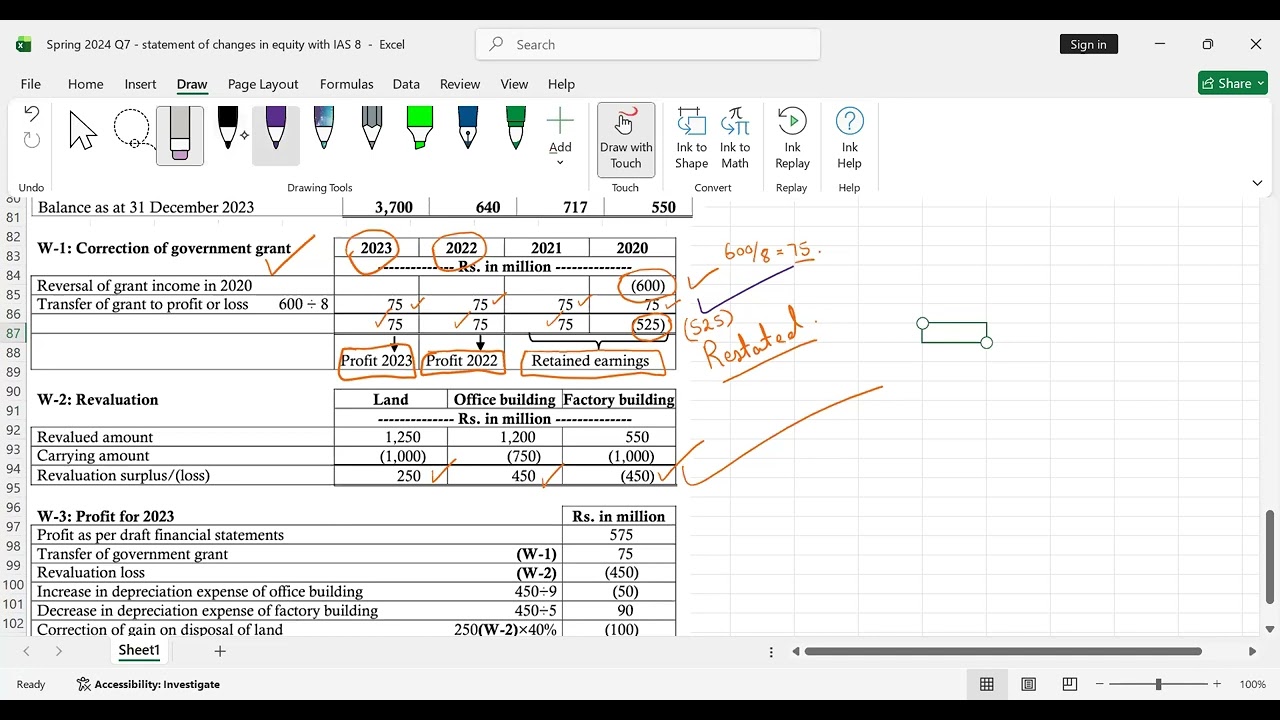Add a new sheet with plus button
This screenshot has width=1280, height=720.
point(220,651)
